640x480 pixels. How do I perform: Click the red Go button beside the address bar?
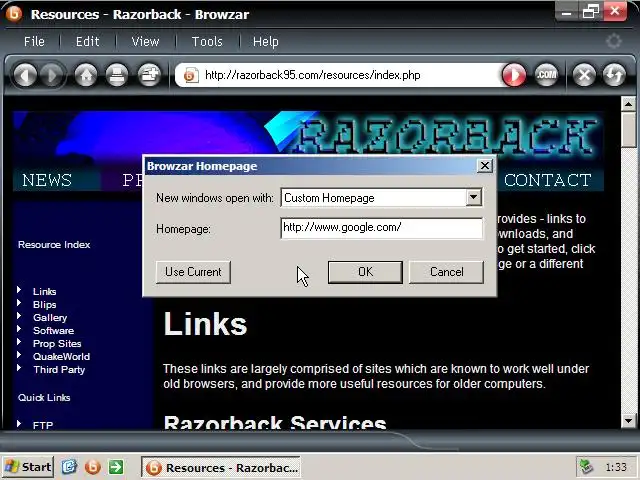513,75
